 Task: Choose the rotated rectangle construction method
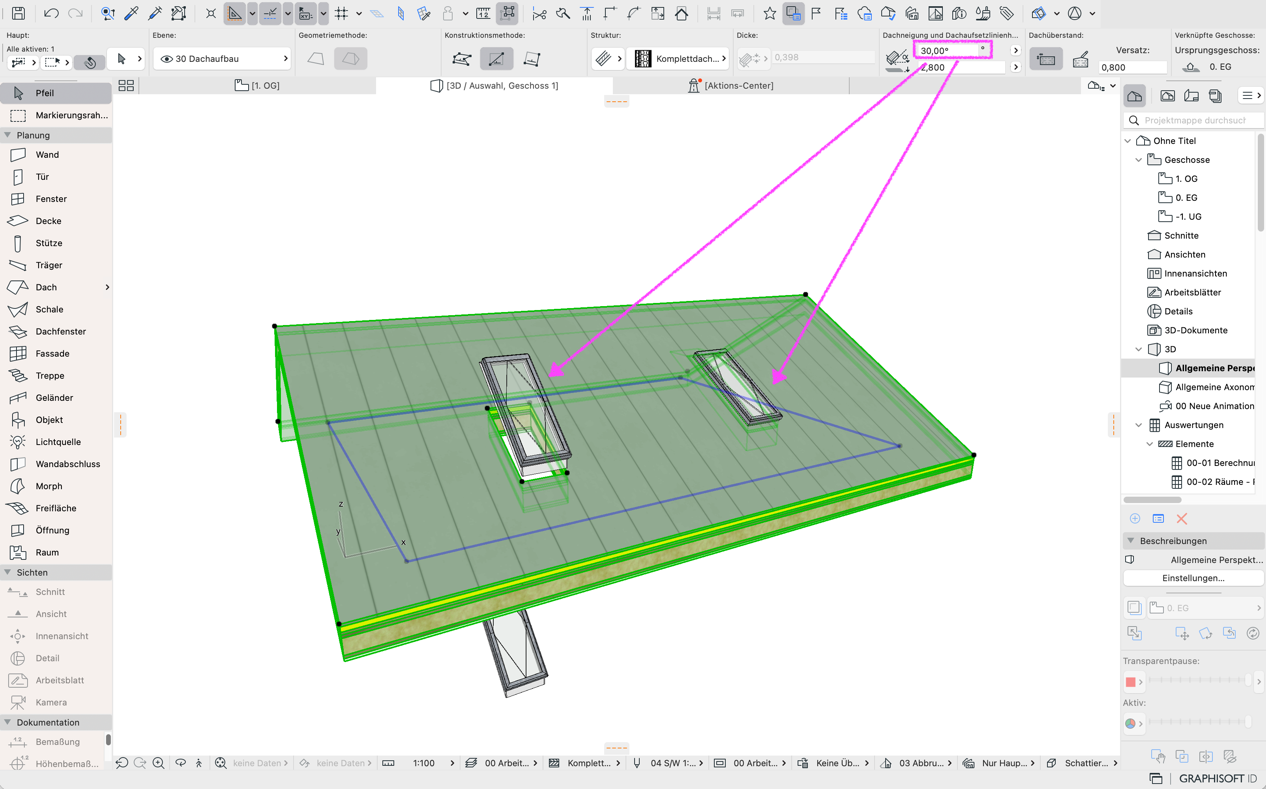(x=531, y=59)
